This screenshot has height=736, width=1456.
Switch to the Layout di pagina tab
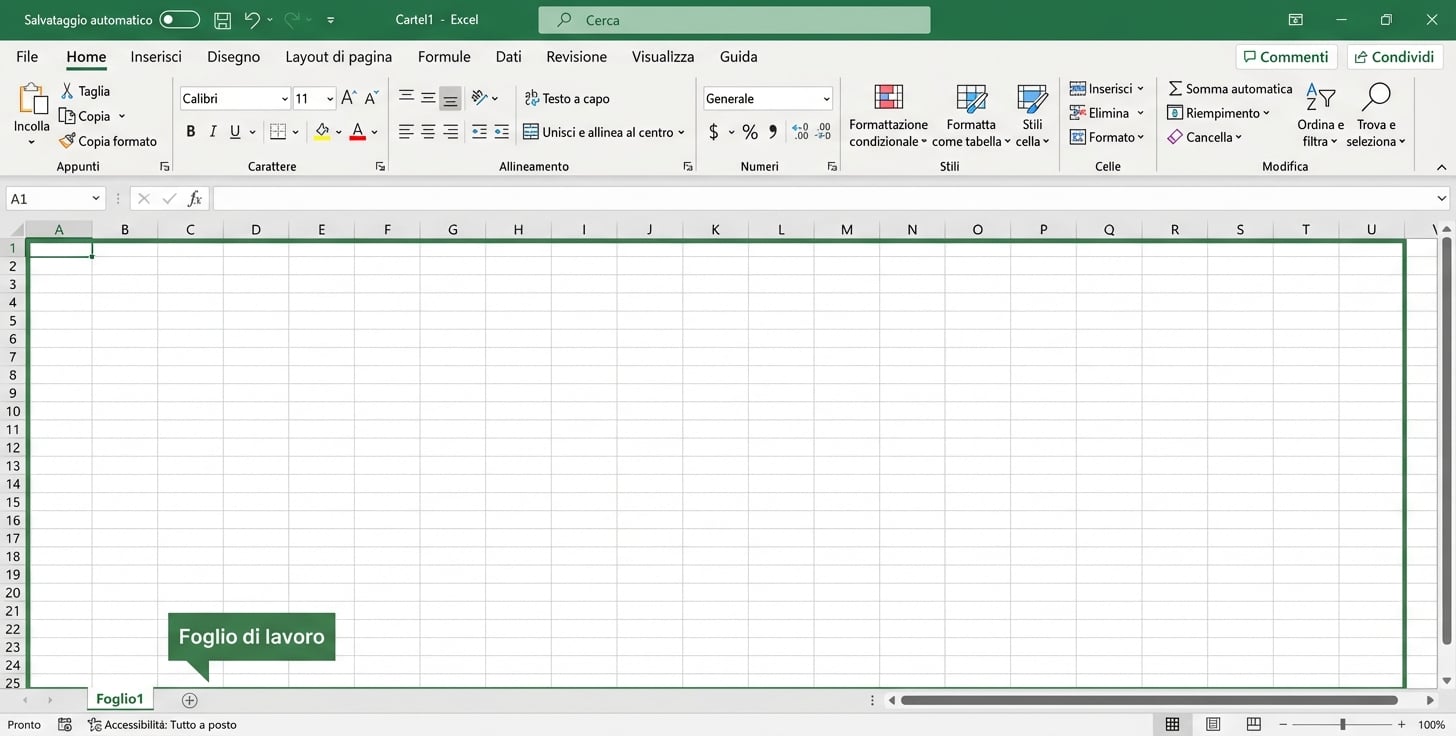pyautogui.click(x=339, y=57)
